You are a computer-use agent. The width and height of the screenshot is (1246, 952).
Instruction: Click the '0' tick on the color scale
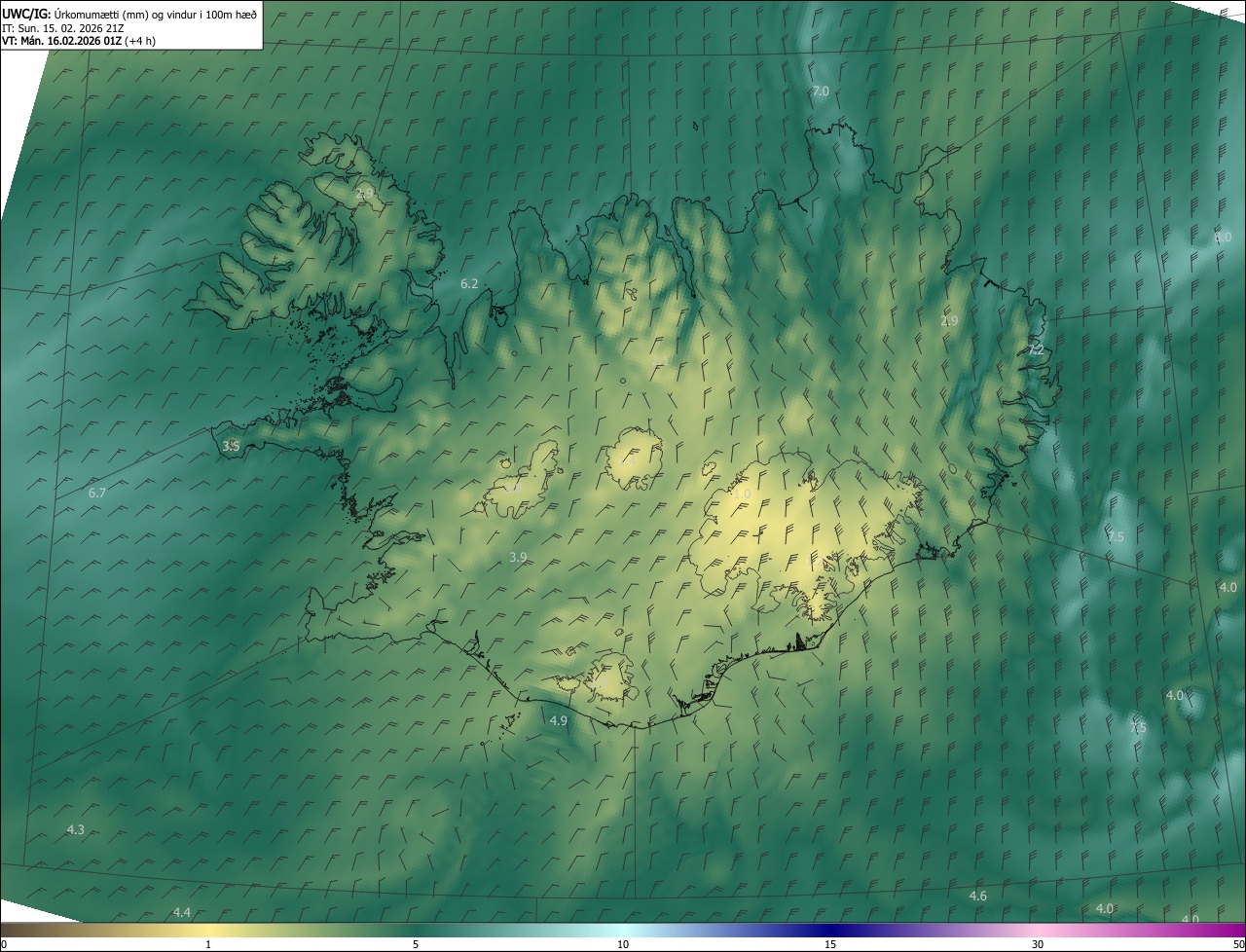click(4, 944)
